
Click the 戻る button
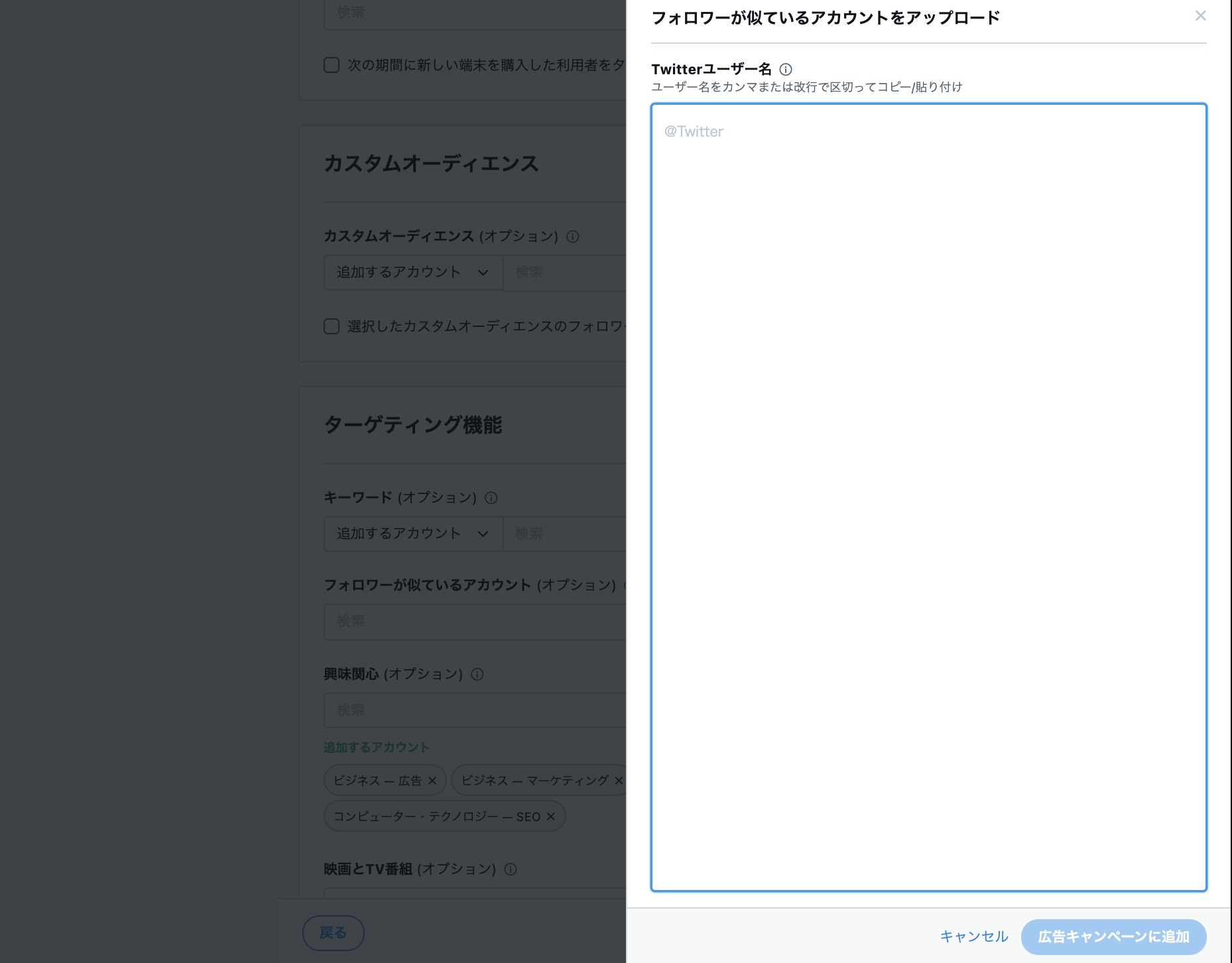(333, 933)
